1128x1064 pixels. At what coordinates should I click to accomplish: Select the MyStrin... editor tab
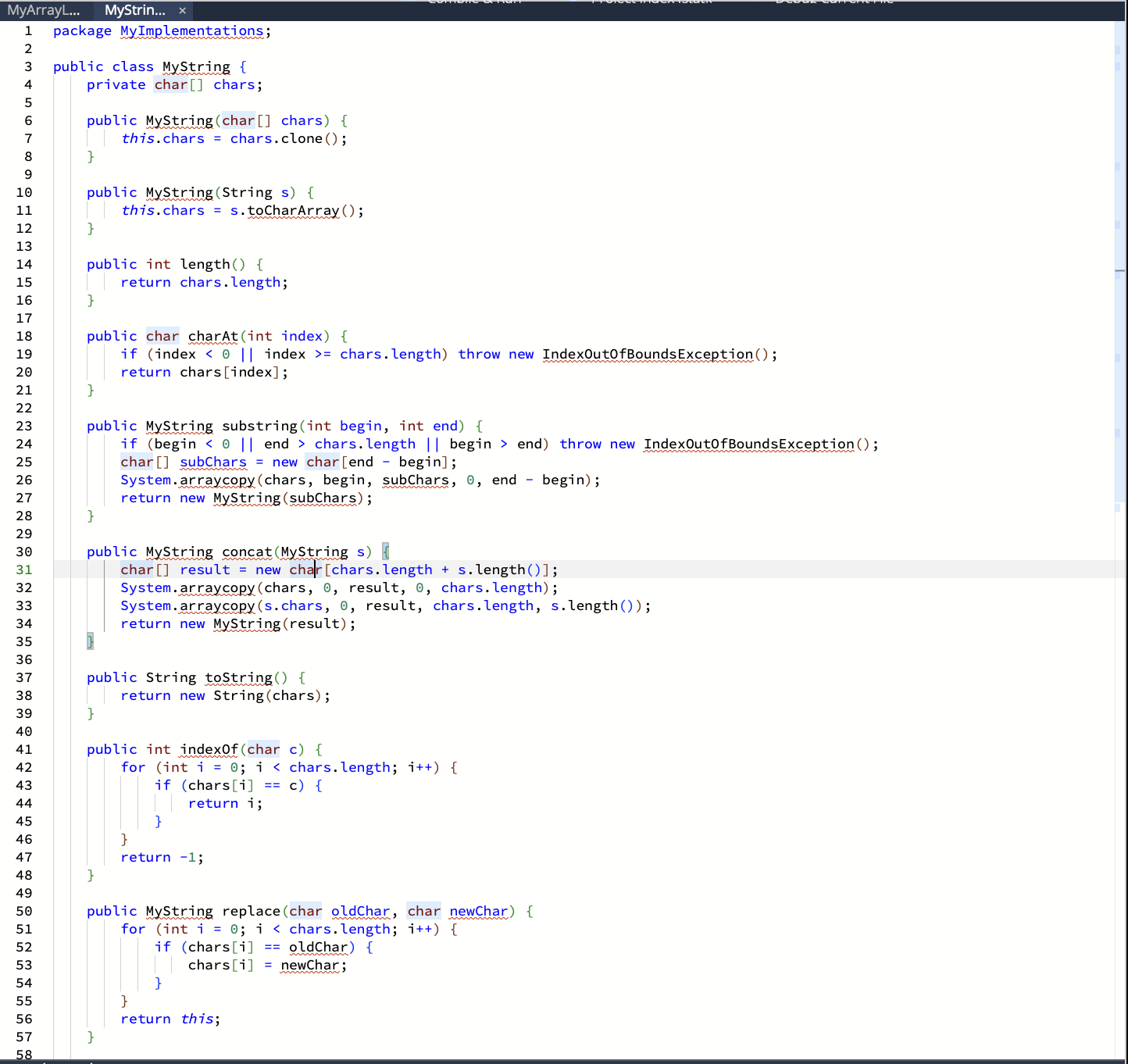click(x=135, y=10)
